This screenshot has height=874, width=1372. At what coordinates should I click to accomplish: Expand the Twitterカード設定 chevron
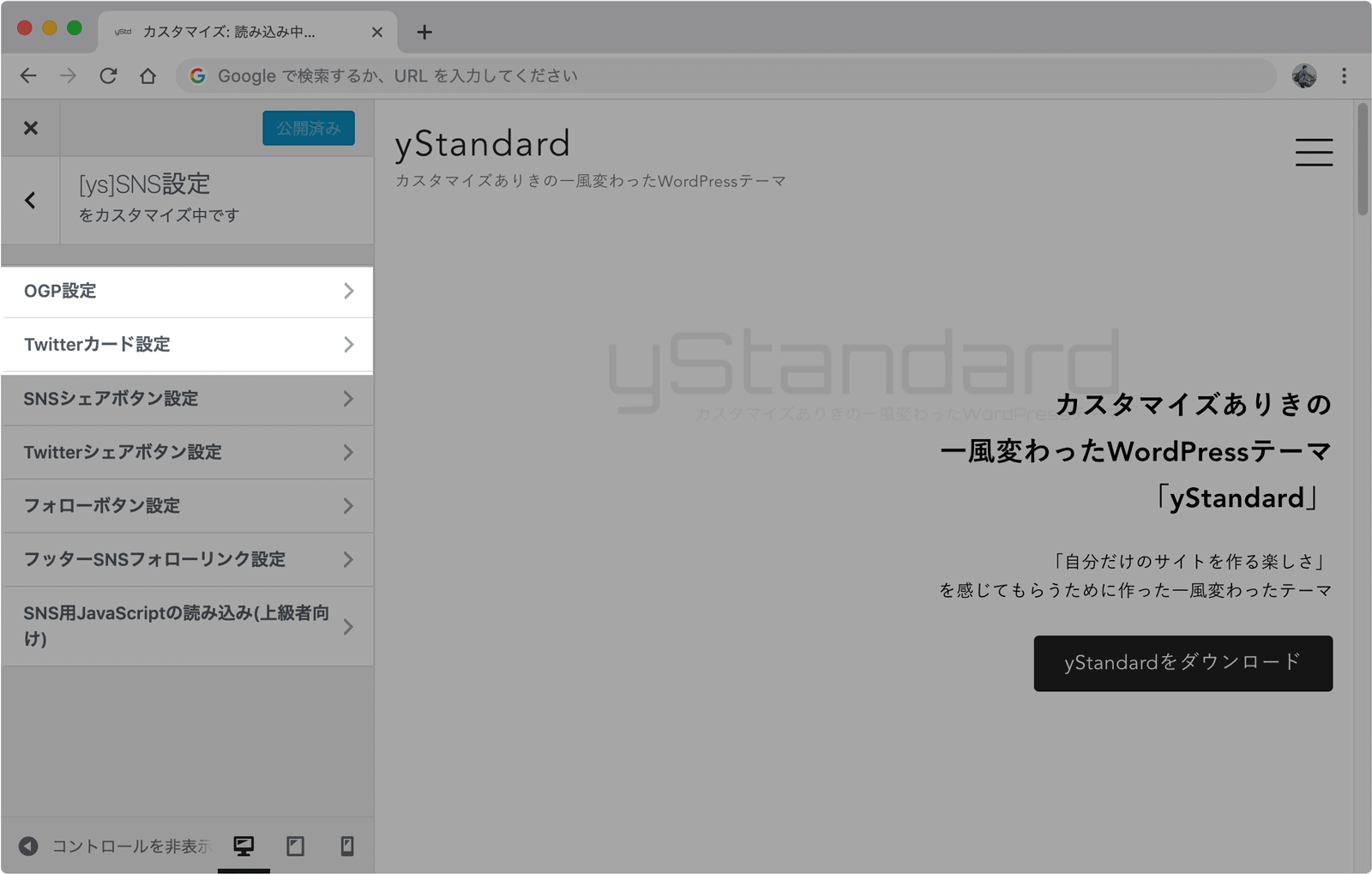click(x=348, y=345)
